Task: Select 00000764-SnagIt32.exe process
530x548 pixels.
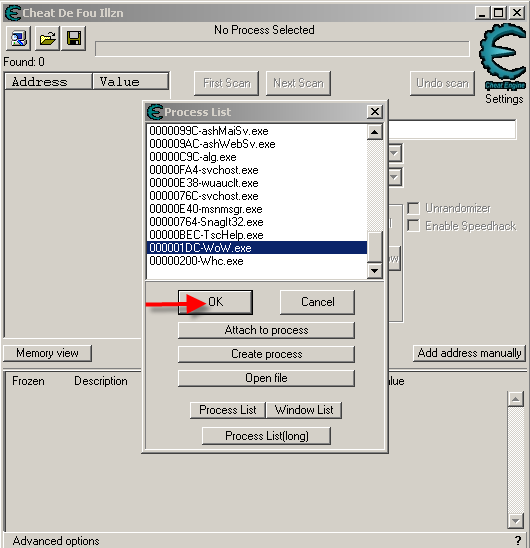Action: [257, 222]
